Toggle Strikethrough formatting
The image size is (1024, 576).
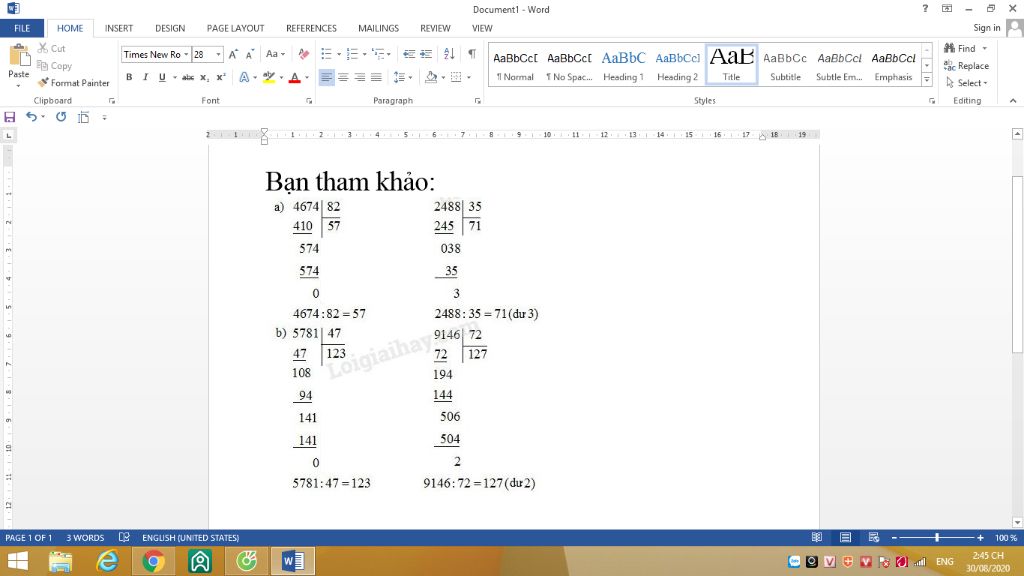coord(188,77)
